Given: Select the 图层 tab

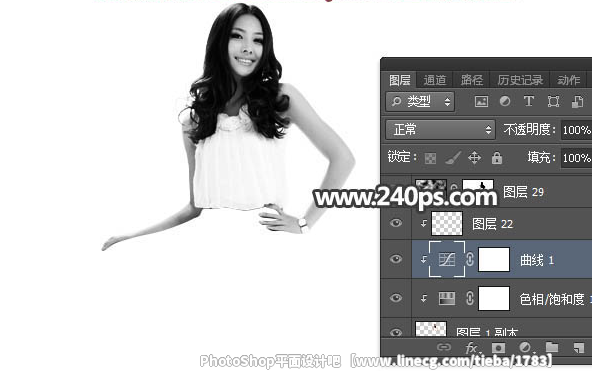Looking at the screenshot, I should [399, 80].
